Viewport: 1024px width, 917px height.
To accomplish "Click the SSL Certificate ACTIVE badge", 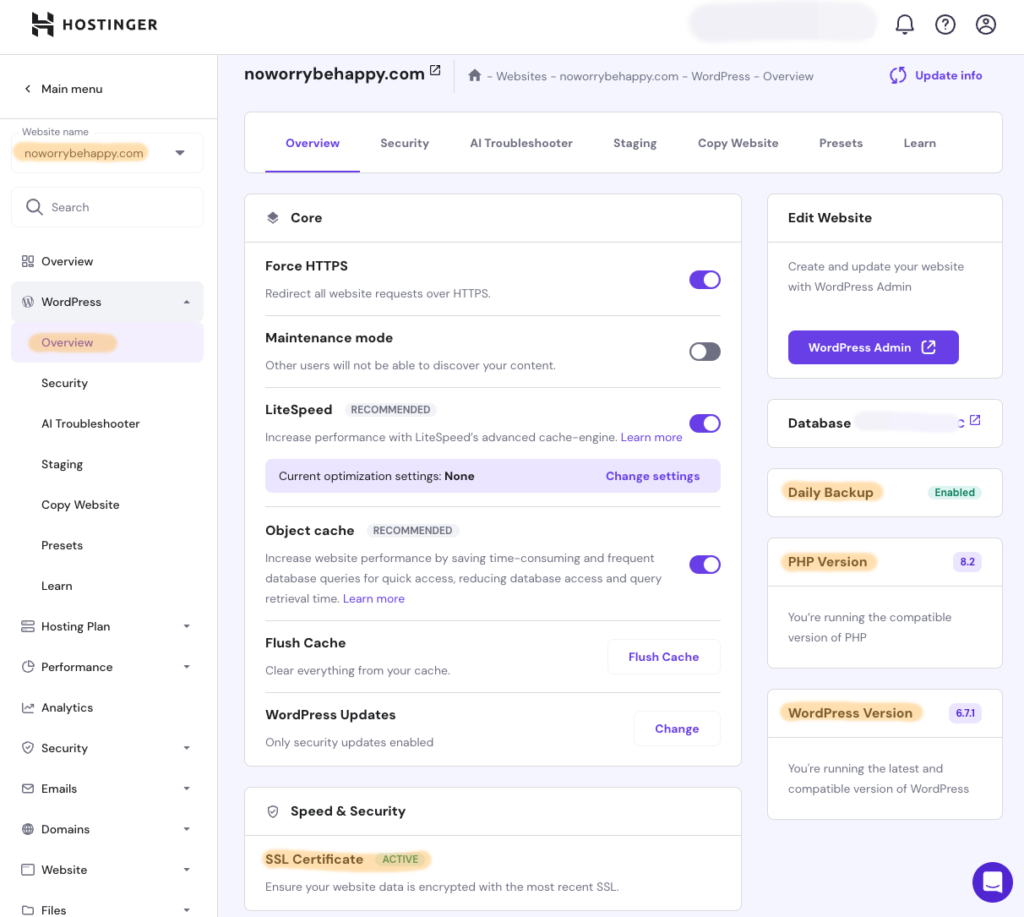I will [400, 860].
